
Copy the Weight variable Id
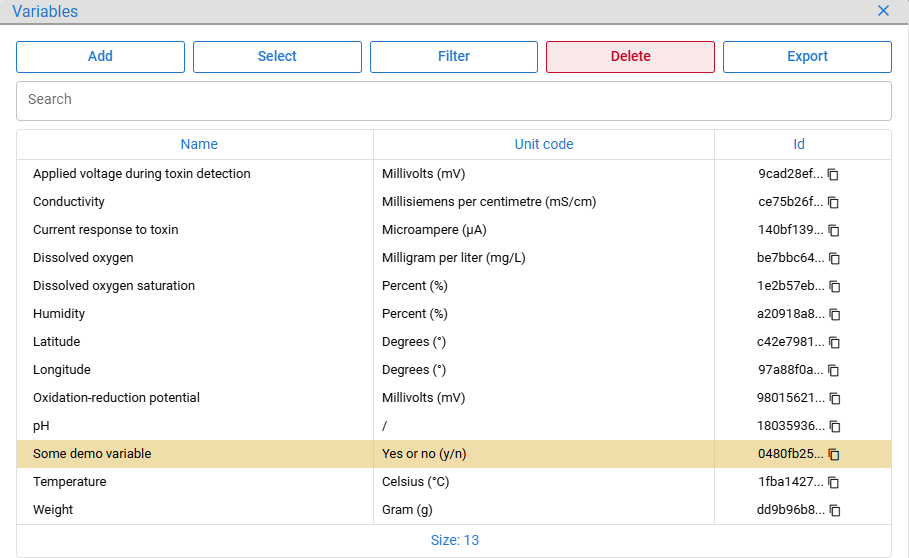point(835,510)
